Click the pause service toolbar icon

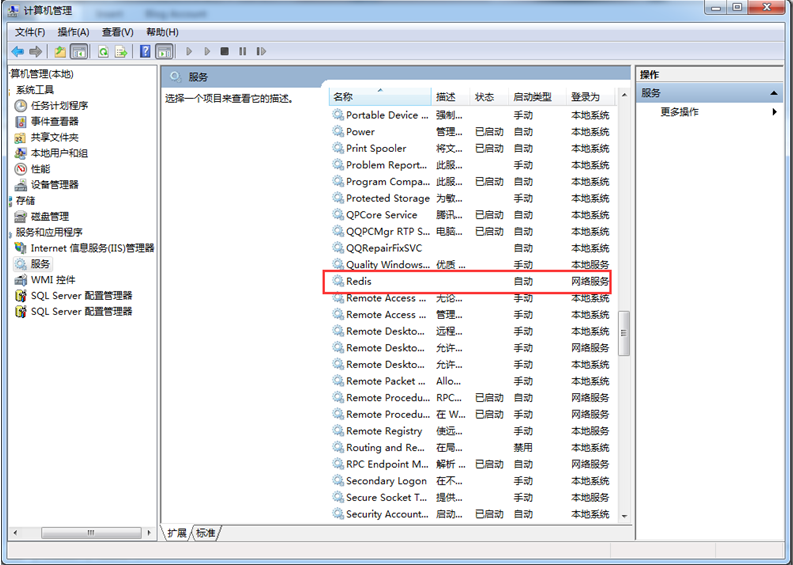coord(243,51)
